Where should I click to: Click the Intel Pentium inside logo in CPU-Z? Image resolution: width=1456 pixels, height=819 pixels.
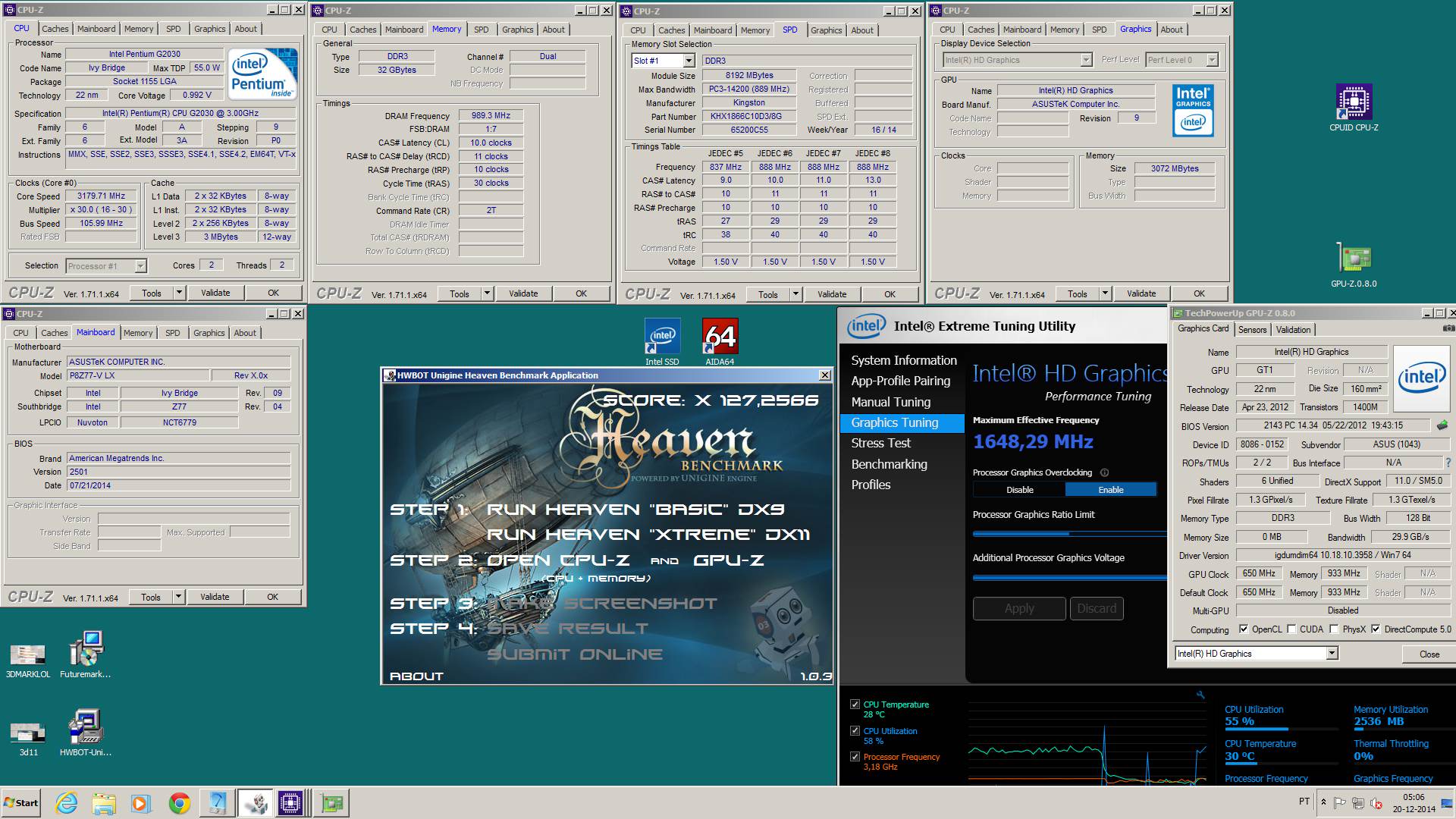point(263,74)
